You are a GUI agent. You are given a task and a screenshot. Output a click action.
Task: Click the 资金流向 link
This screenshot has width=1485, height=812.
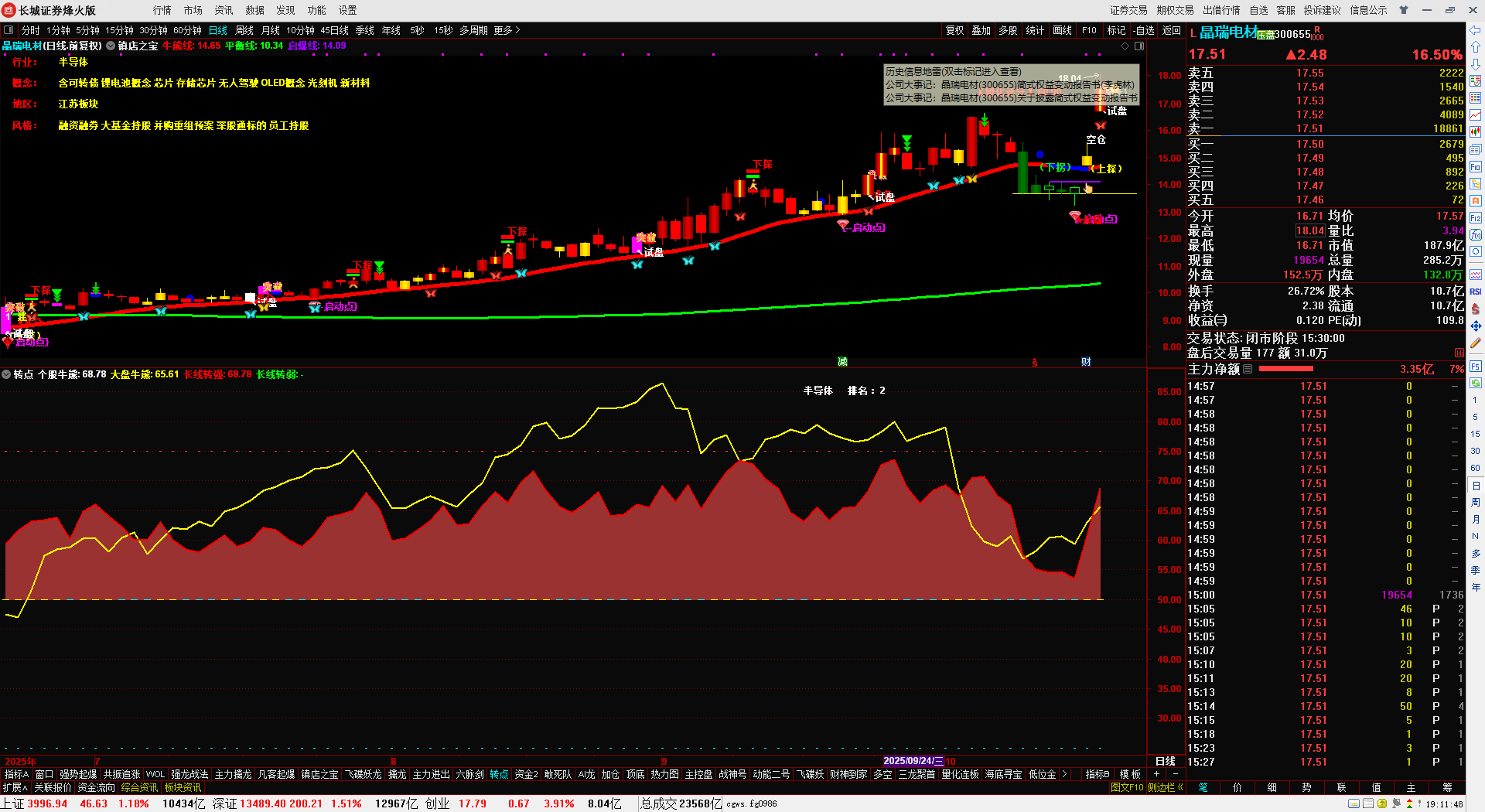tap(96, 787)
